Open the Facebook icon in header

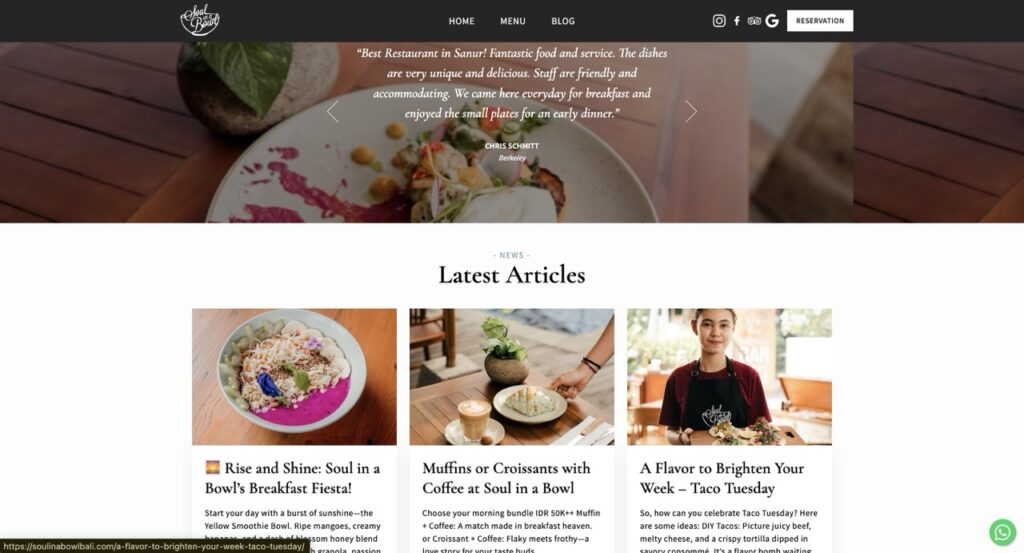[737, 21]
